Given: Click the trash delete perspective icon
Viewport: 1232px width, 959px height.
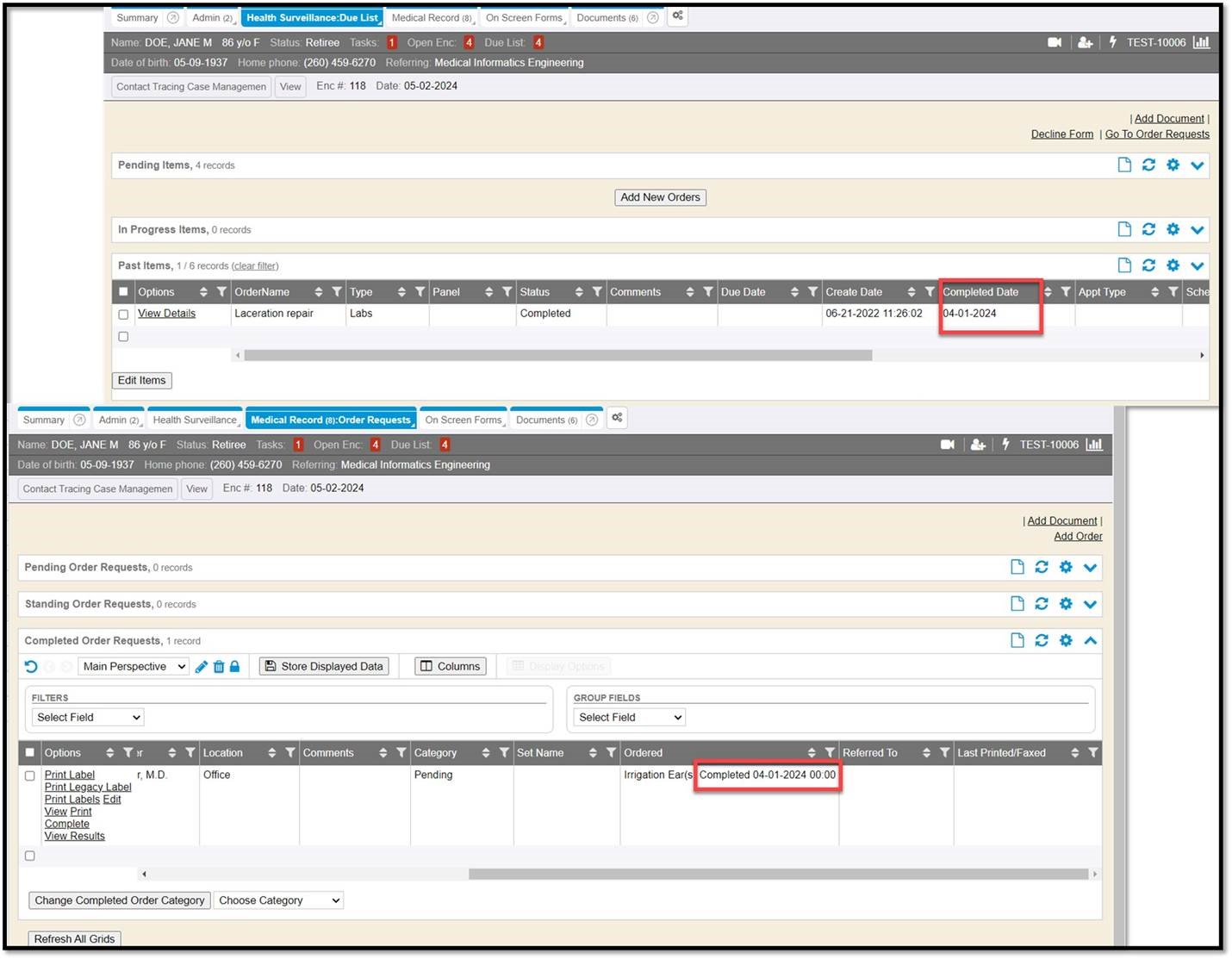Looking at the screenshot, I should click(219, 667).
